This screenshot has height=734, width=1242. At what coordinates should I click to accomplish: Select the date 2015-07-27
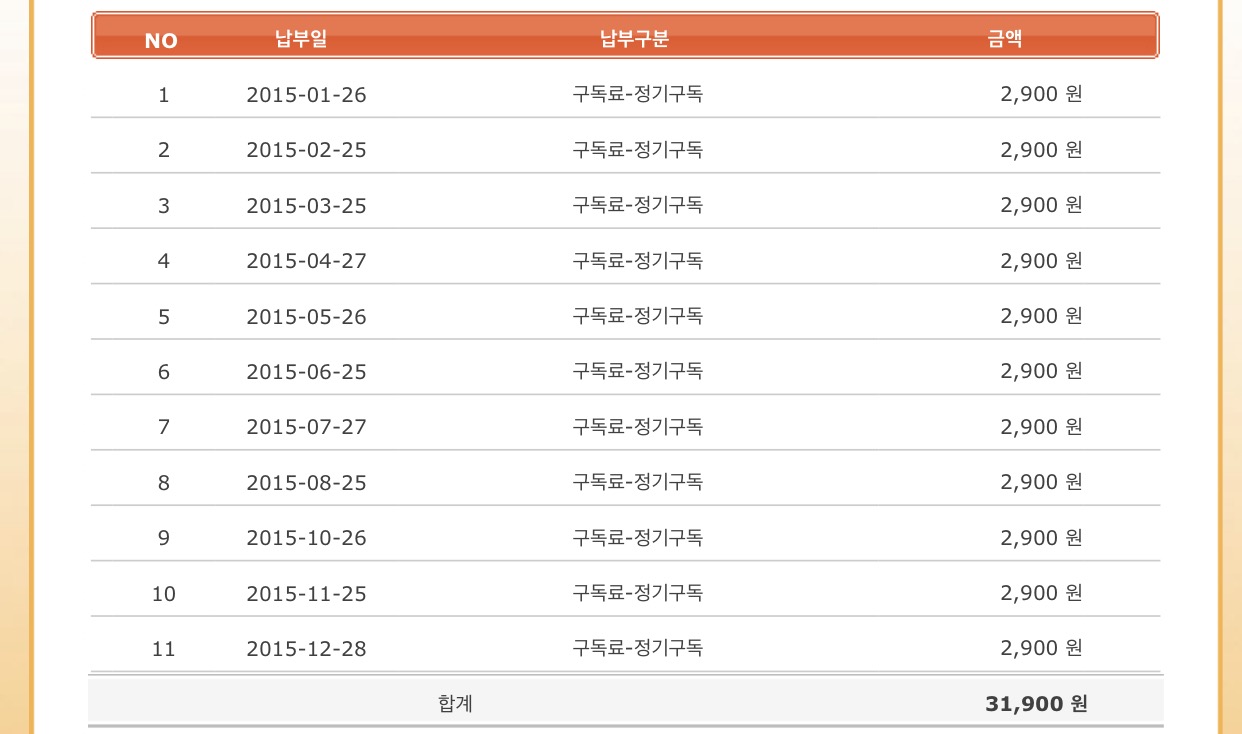(306, 427)
